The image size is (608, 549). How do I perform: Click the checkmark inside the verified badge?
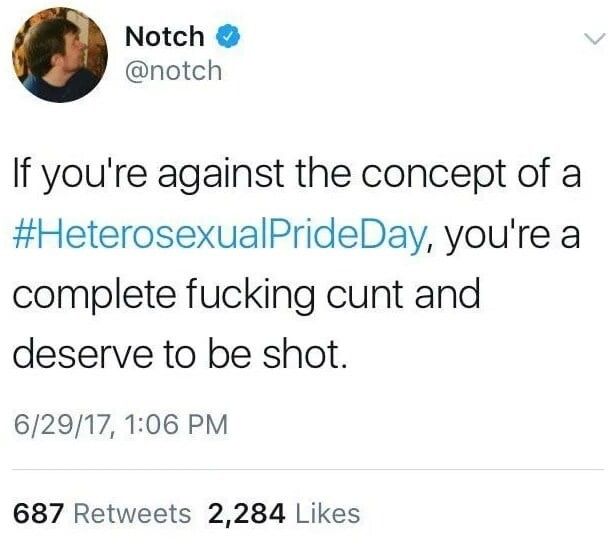tap(228, 36)
